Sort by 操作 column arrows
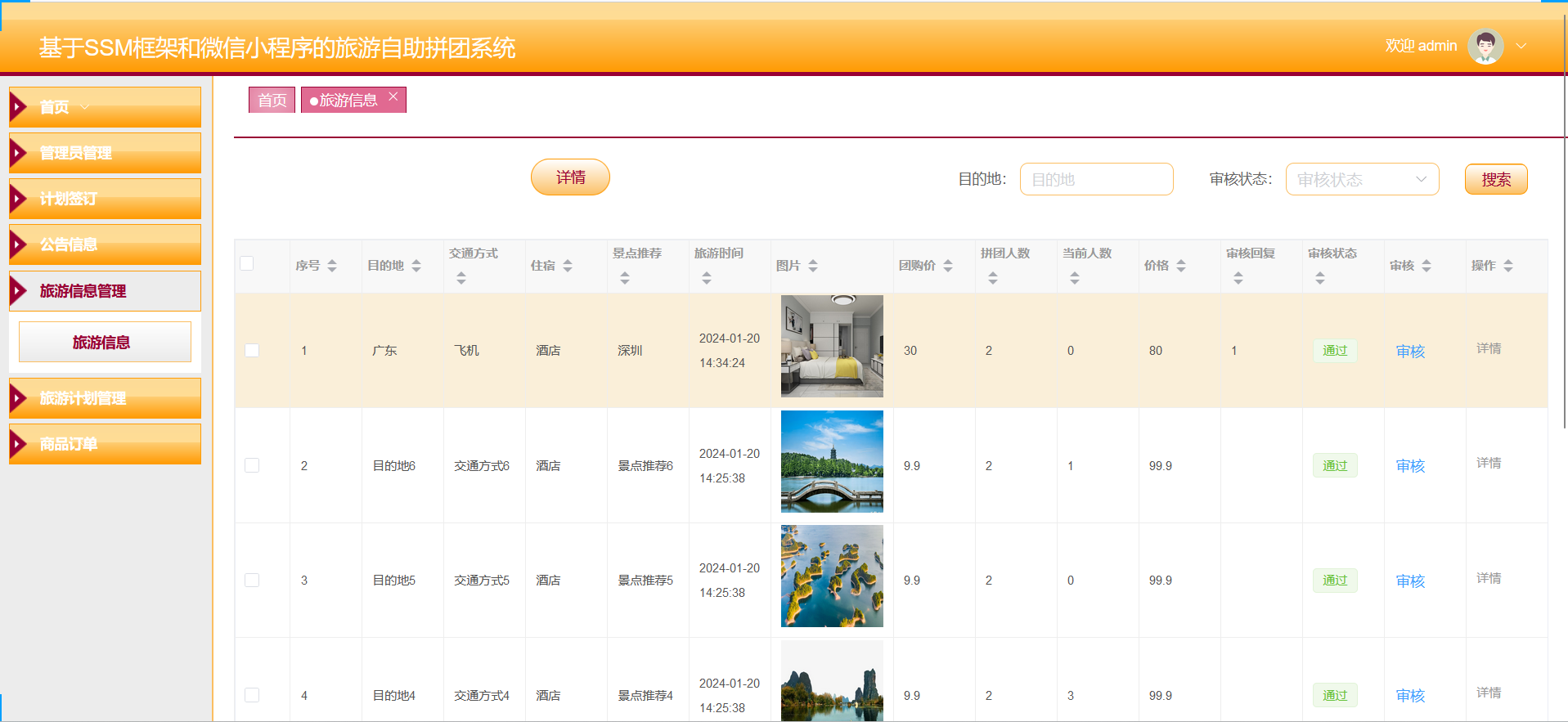 (1508, 266)
